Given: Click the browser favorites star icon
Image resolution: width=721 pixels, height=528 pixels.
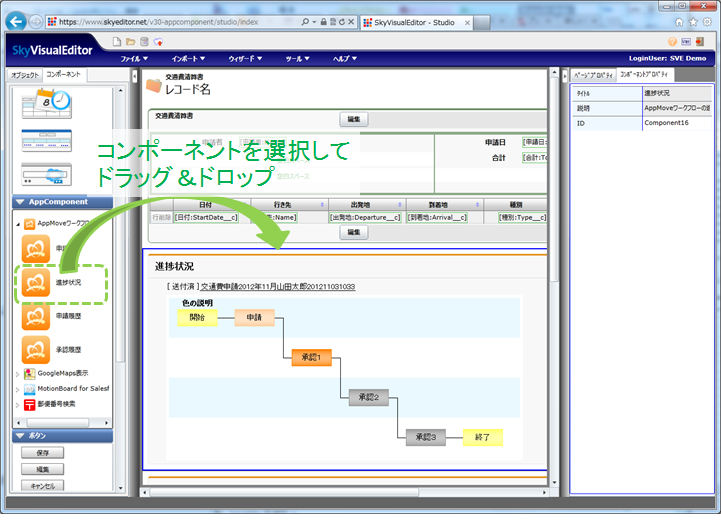Looking at the screenshot, I should click(x=693, y=22).
